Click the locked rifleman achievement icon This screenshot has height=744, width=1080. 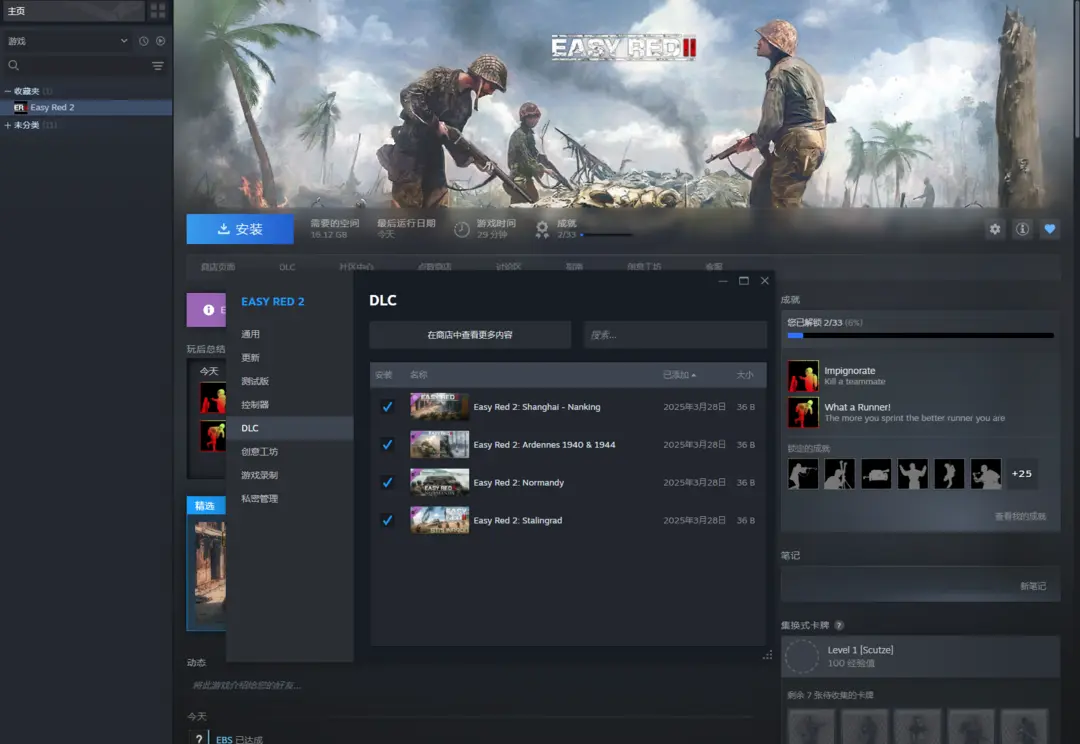coord(803,474)
